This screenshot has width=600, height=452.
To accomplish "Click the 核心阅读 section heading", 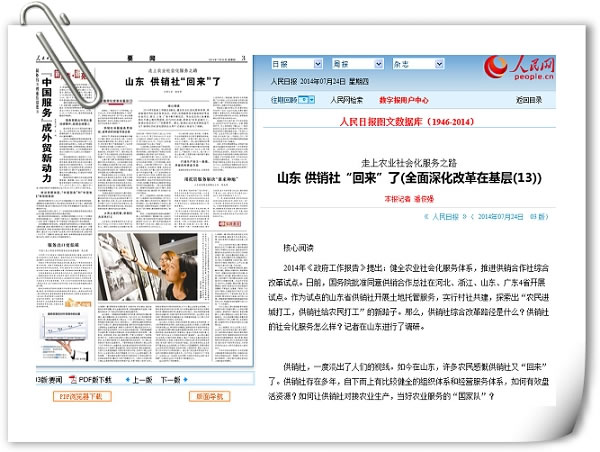I will coord(298,248).
